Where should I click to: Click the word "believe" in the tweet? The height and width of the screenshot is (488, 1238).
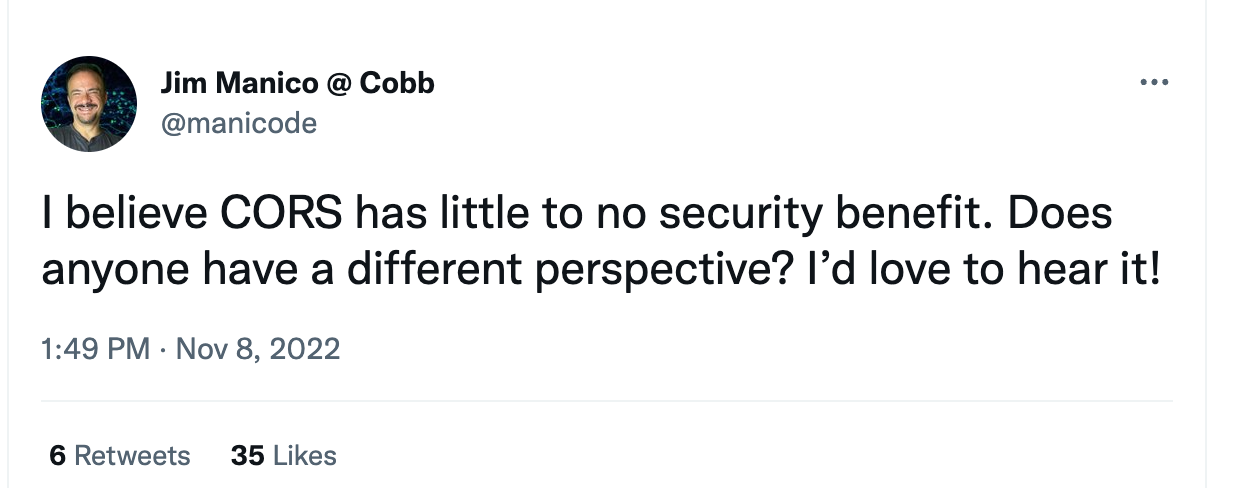(132, 216)
